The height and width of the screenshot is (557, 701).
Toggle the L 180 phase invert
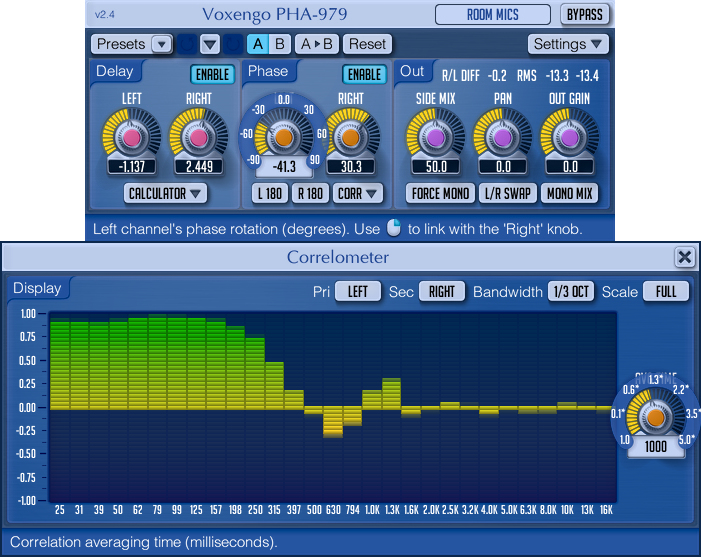point(270,194)
